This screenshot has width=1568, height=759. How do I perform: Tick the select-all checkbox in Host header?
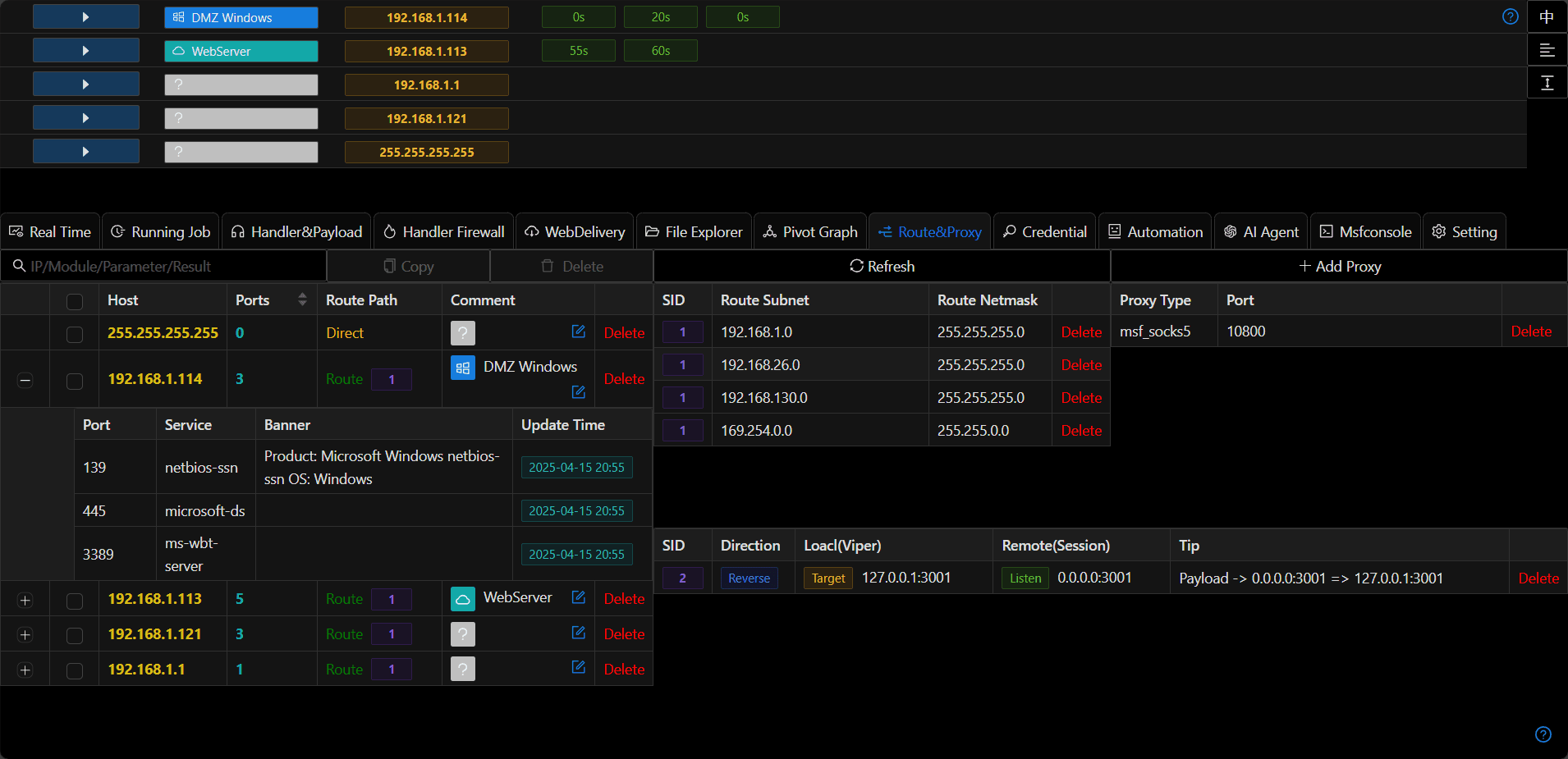point(75,301)
